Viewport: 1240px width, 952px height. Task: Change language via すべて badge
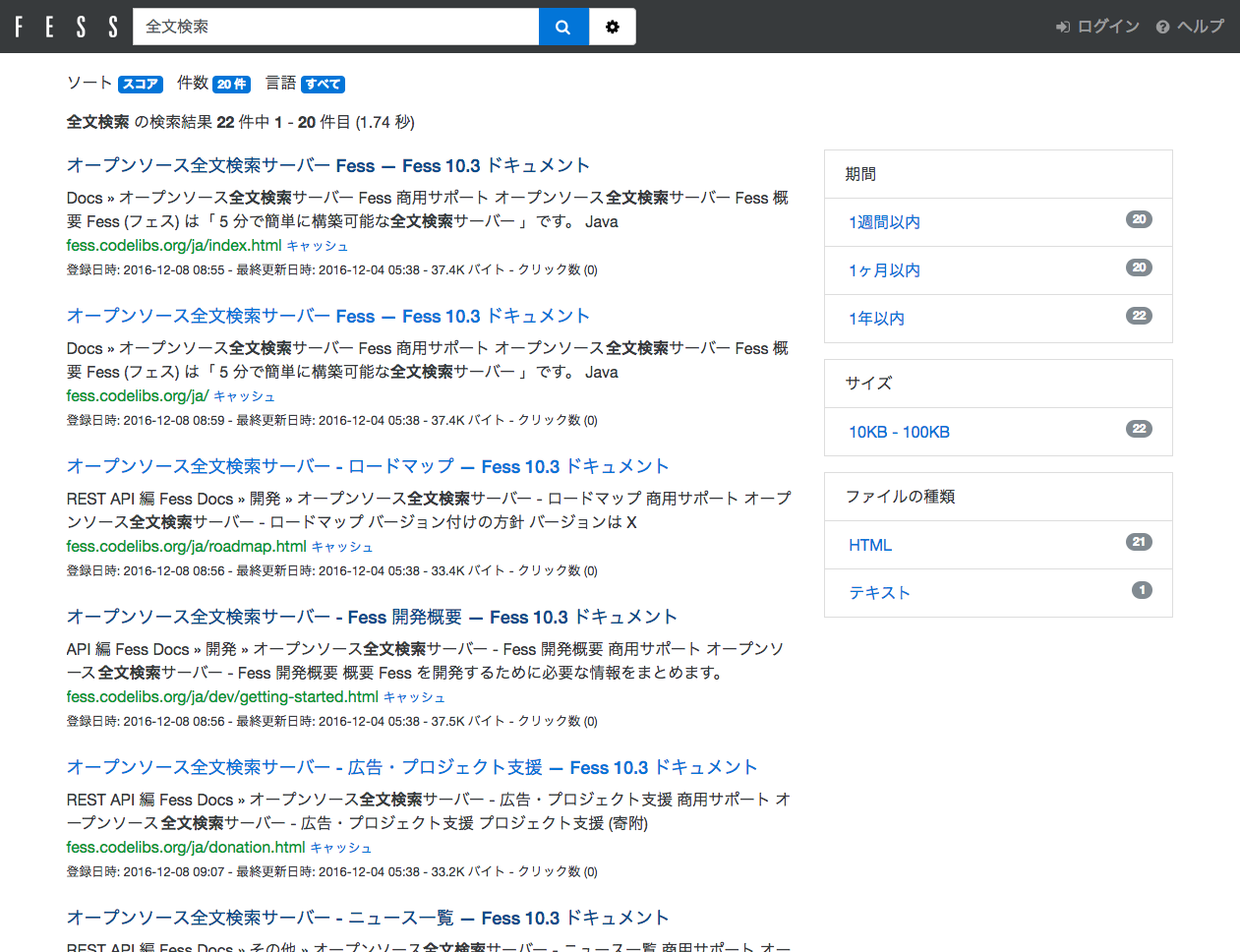pyautogui.click(x=323, y=85)
